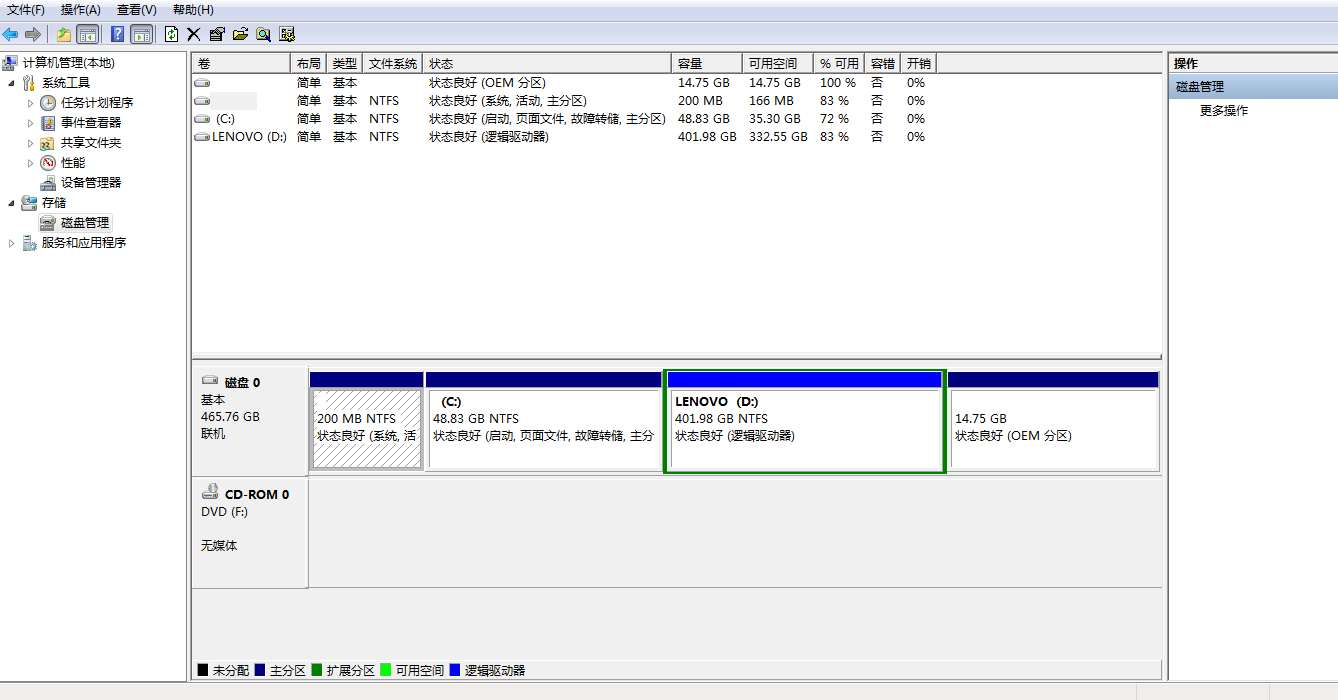Open the Properties toolbar icon
This screenshot has width=1338, height=700.
(217, 34)
